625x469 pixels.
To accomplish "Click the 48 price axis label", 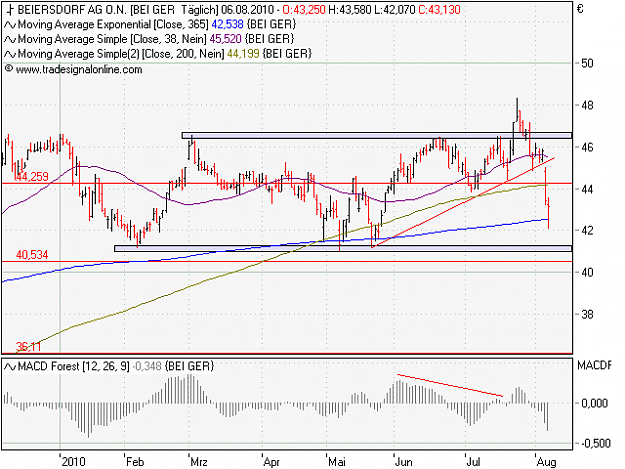I will click(588, 106).
